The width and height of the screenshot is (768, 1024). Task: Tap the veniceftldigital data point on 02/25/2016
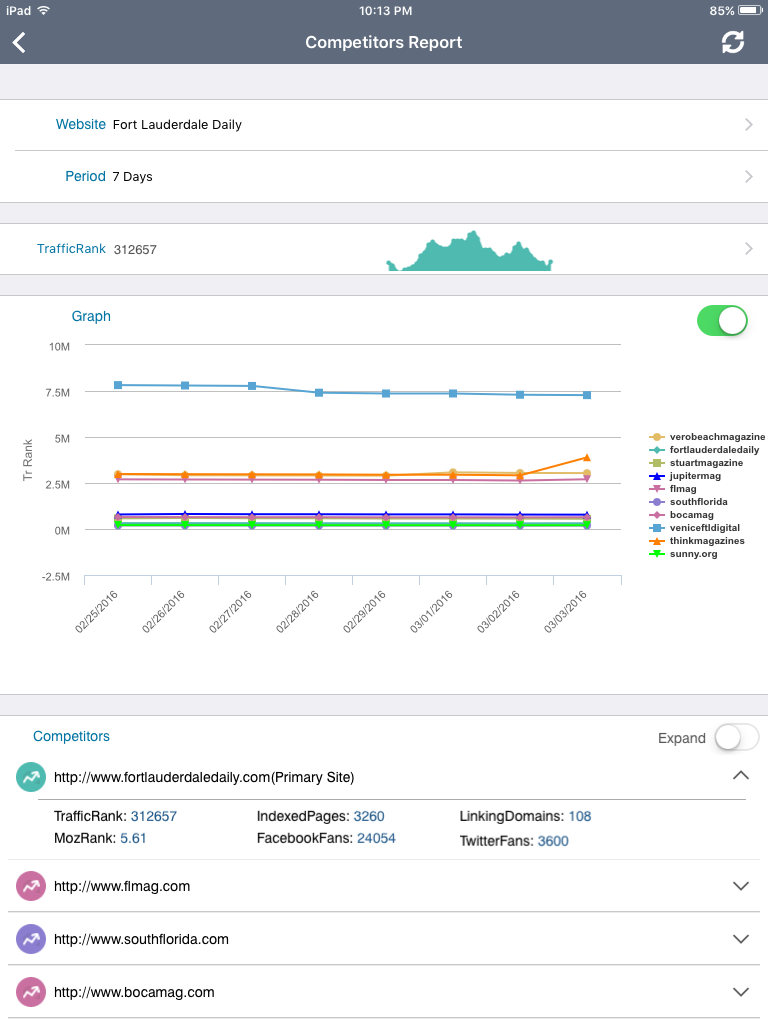coord(118,385)
